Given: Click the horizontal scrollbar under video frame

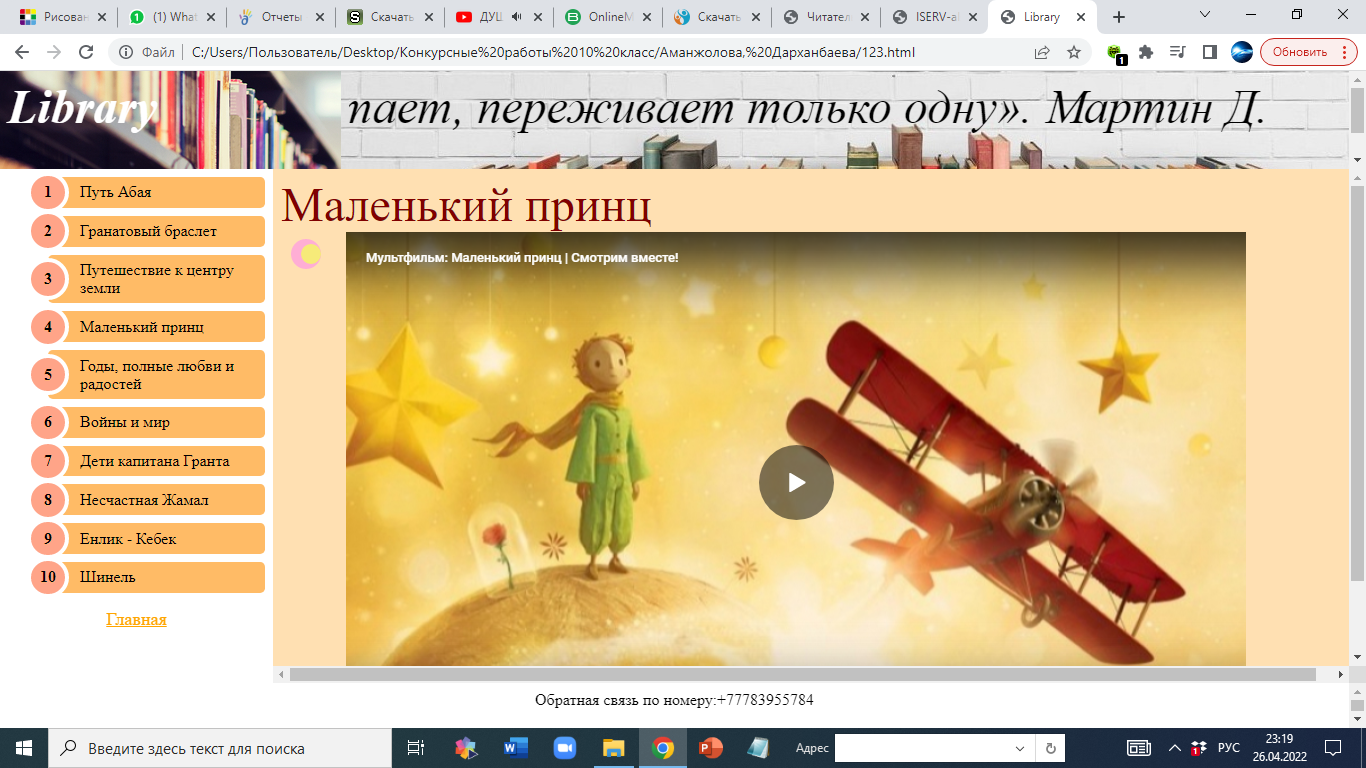Looking at the screenshot, I should (802, 675).
